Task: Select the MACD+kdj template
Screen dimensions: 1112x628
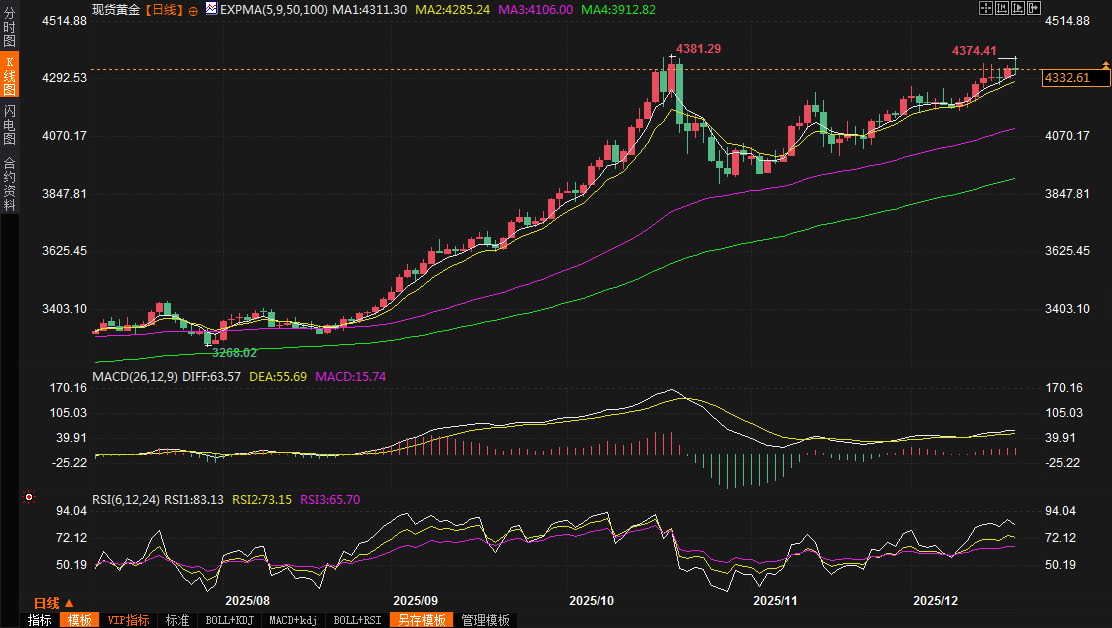Action: click(293, 620)
